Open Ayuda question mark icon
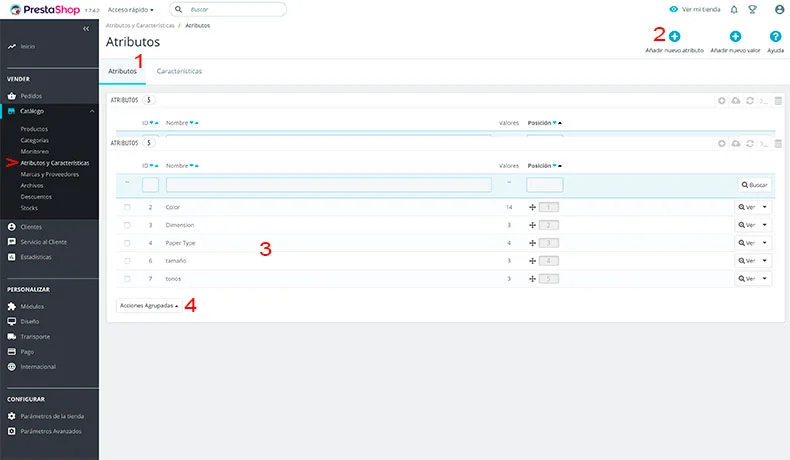 coord(775,36)
